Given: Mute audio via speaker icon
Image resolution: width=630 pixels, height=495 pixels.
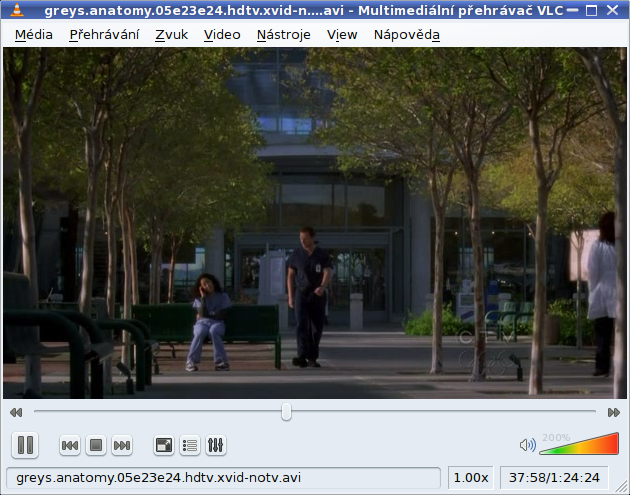Looking at the screenshot, I should pyautogui.click(x=528, y=445).
